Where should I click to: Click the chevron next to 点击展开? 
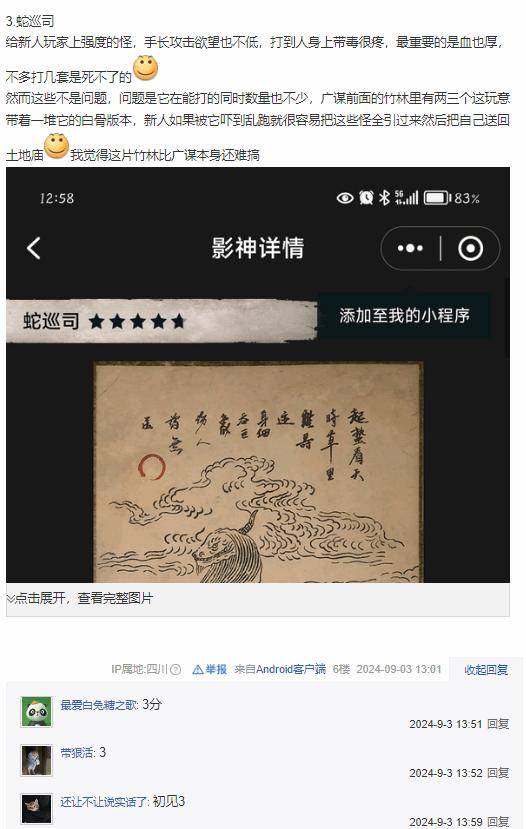(10, 598)
